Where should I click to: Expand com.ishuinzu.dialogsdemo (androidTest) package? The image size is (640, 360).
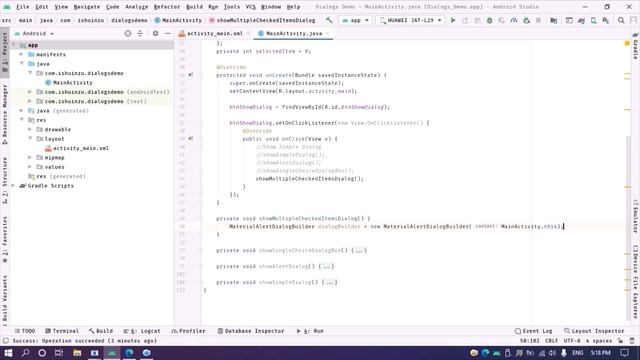coord(30,92)
